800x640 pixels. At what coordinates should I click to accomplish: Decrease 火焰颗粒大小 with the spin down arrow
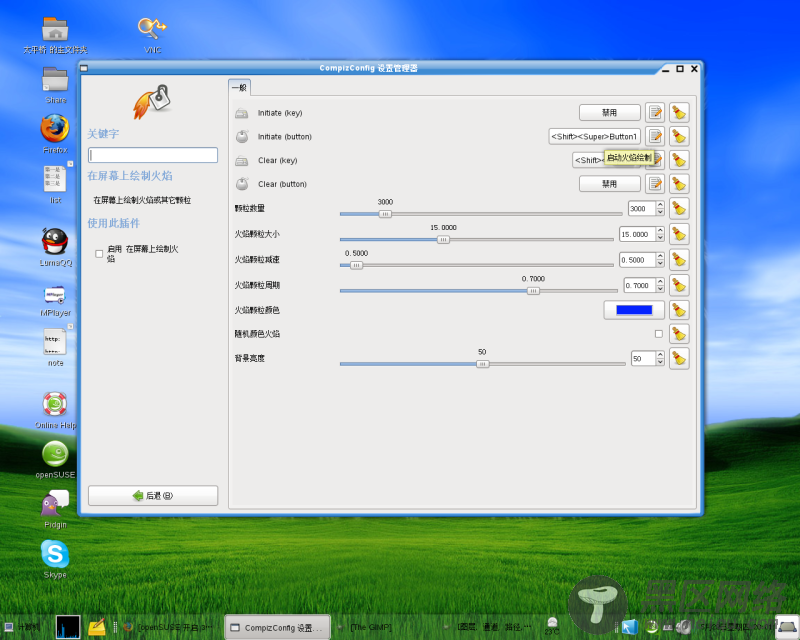[x=660, y=238]
